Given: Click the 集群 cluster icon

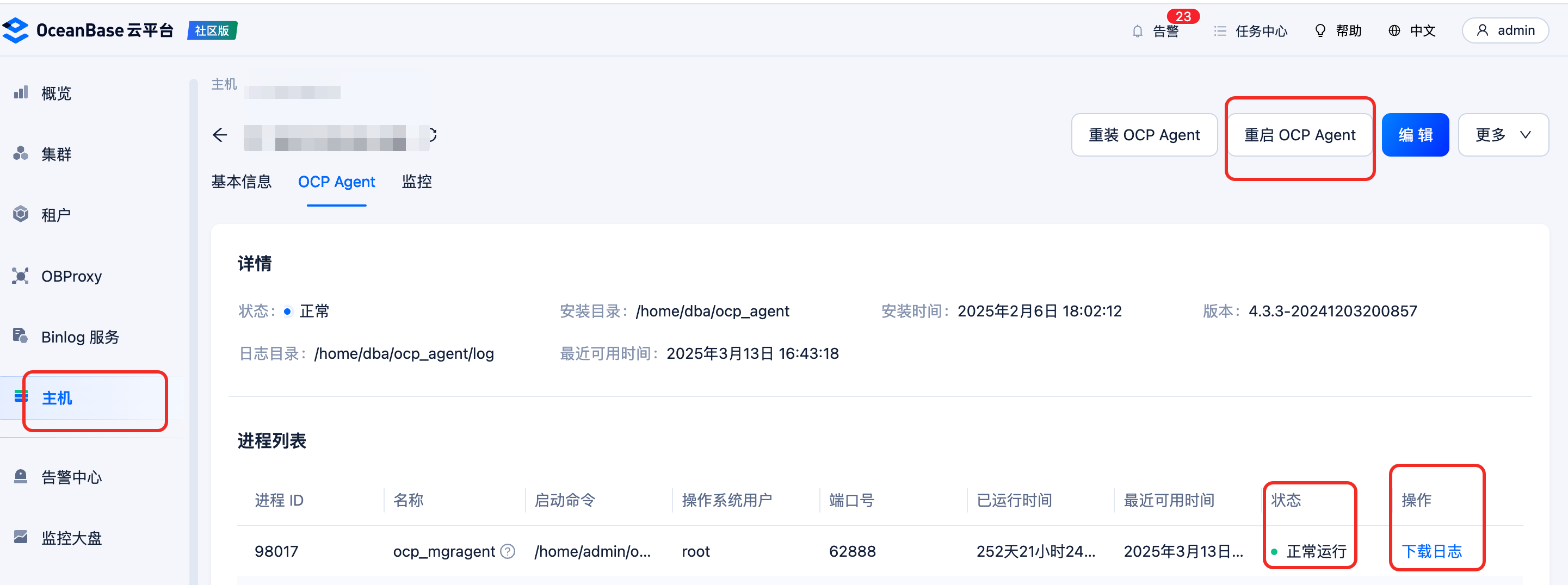Looking at the screenshot, I should coord(21,153).
